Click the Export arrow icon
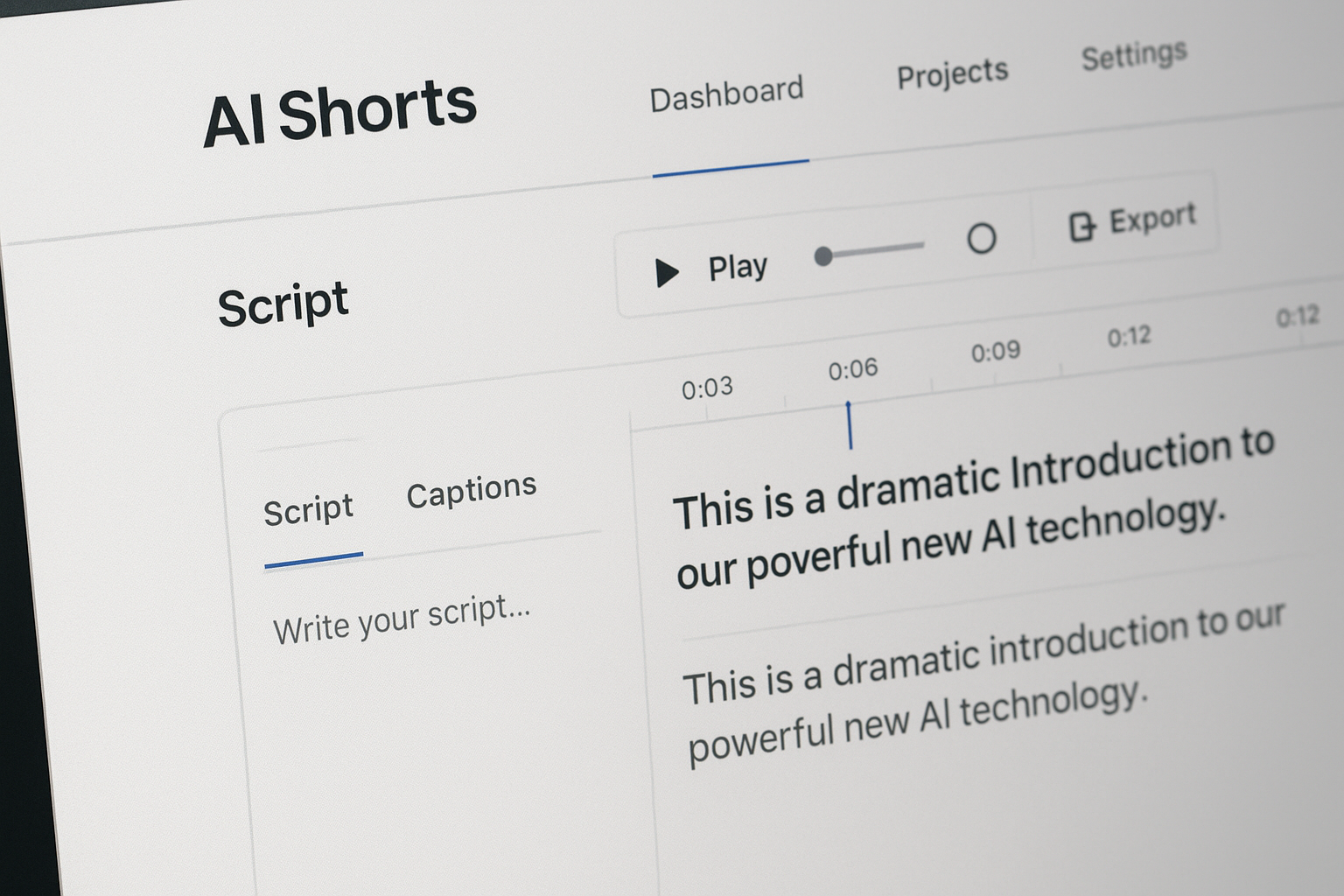The width and height of the screenshot is (1344, 896). tap(1081, 227)
